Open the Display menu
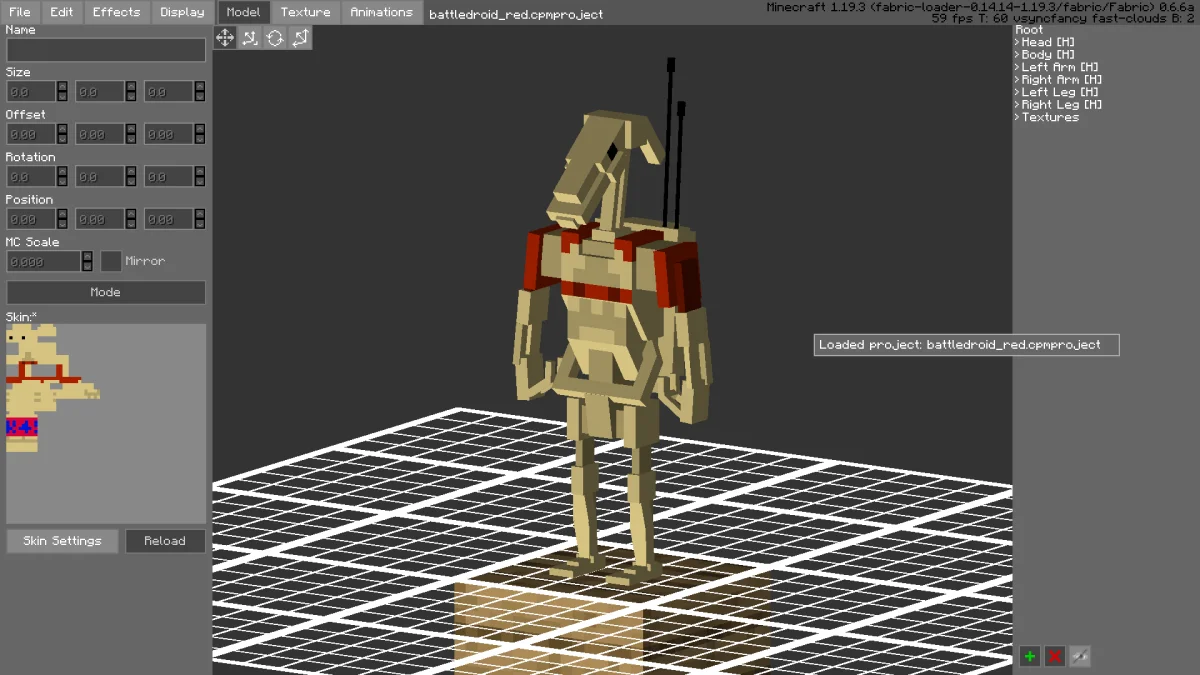Screen dimensions: 1200x675 tap(182, 12)
